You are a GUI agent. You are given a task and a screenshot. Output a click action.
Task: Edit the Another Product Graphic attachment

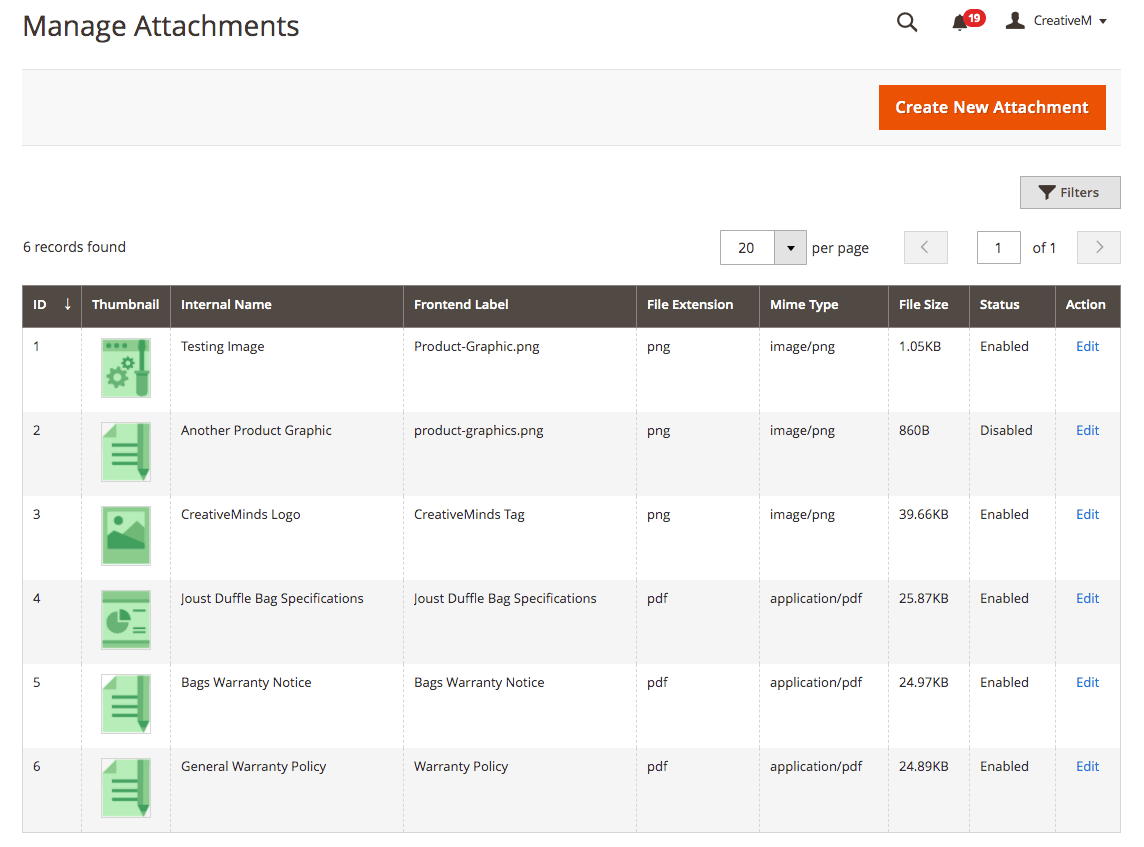pos(1087,431)
